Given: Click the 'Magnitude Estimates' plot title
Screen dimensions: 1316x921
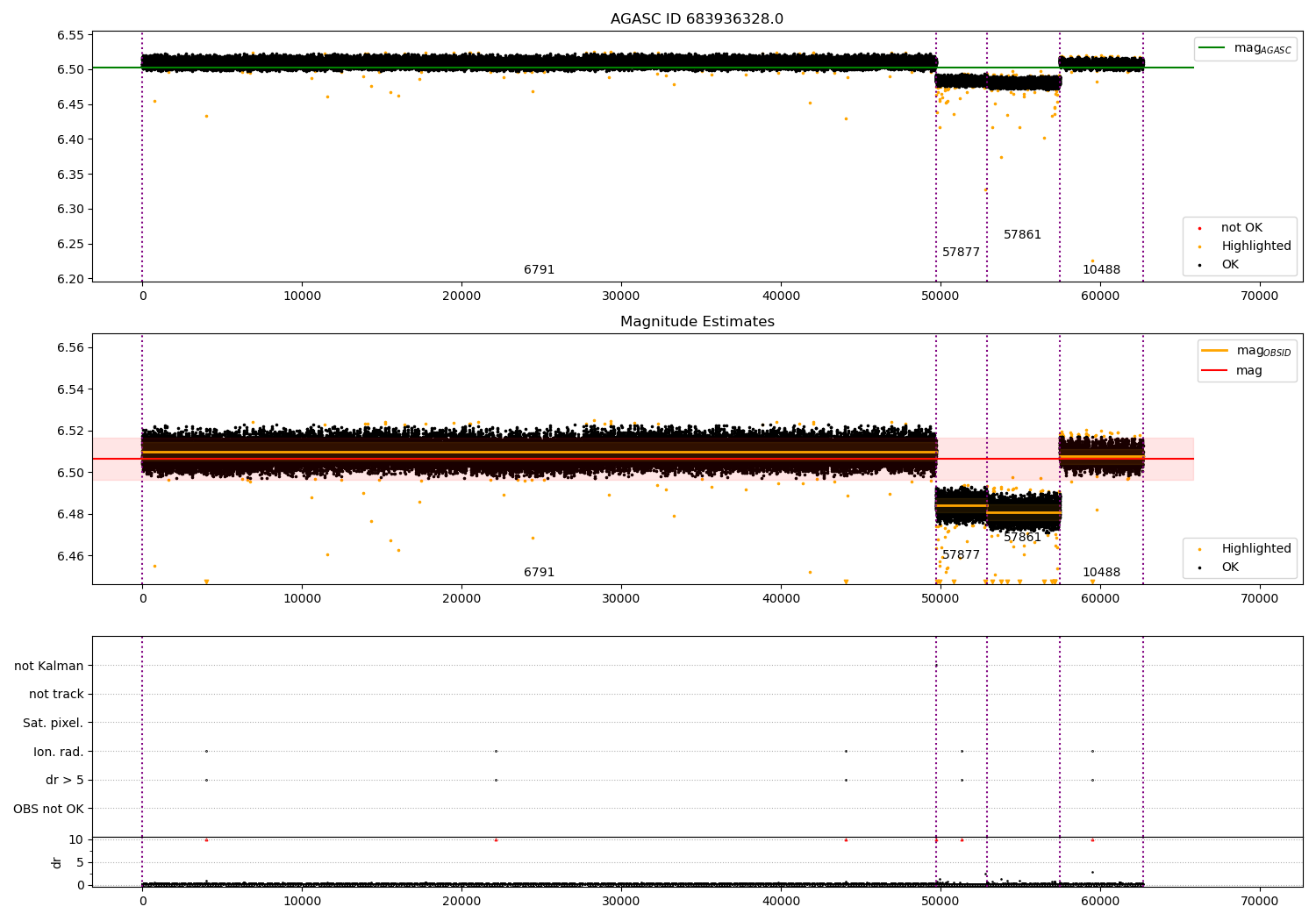Looking at the screenshot, I should pos(697,322).
